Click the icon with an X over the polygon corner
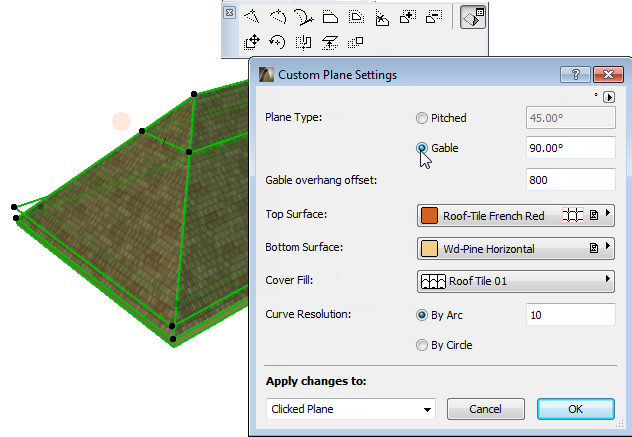The width and height of the screenshot is (632, 437). pos(382,18)
